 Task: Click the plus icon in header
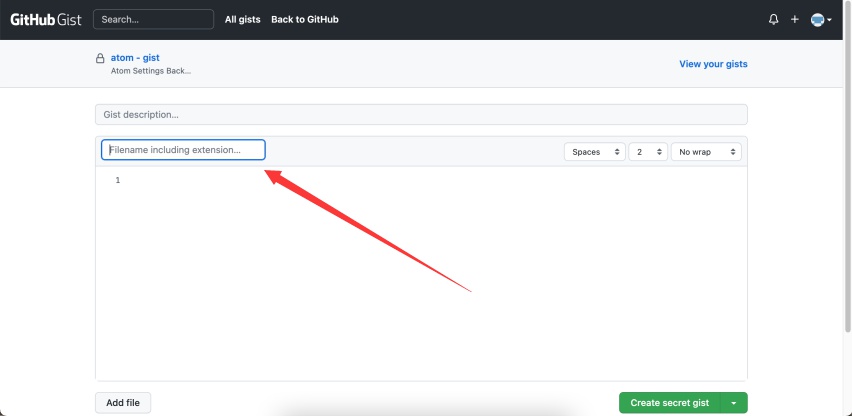coord(794,19)
